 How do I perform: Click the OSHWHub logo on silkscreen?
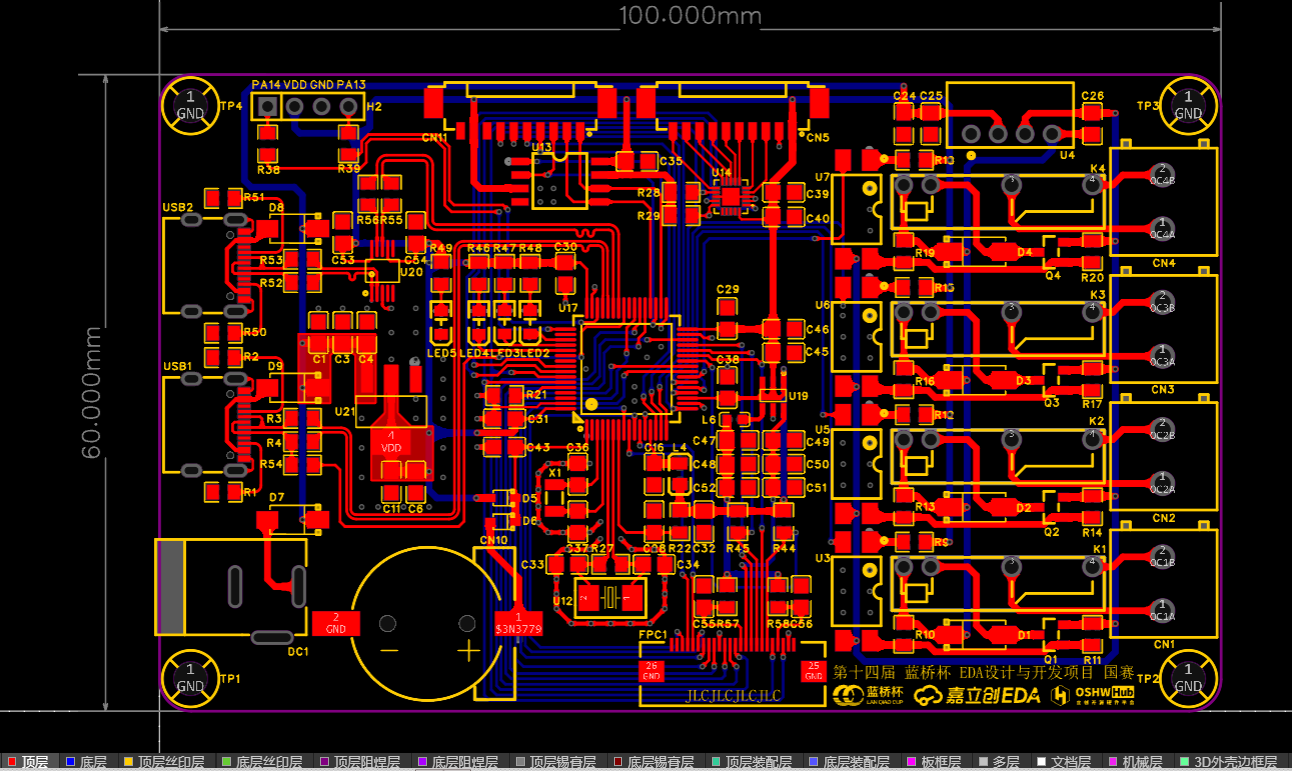(x=1092, y=694)
